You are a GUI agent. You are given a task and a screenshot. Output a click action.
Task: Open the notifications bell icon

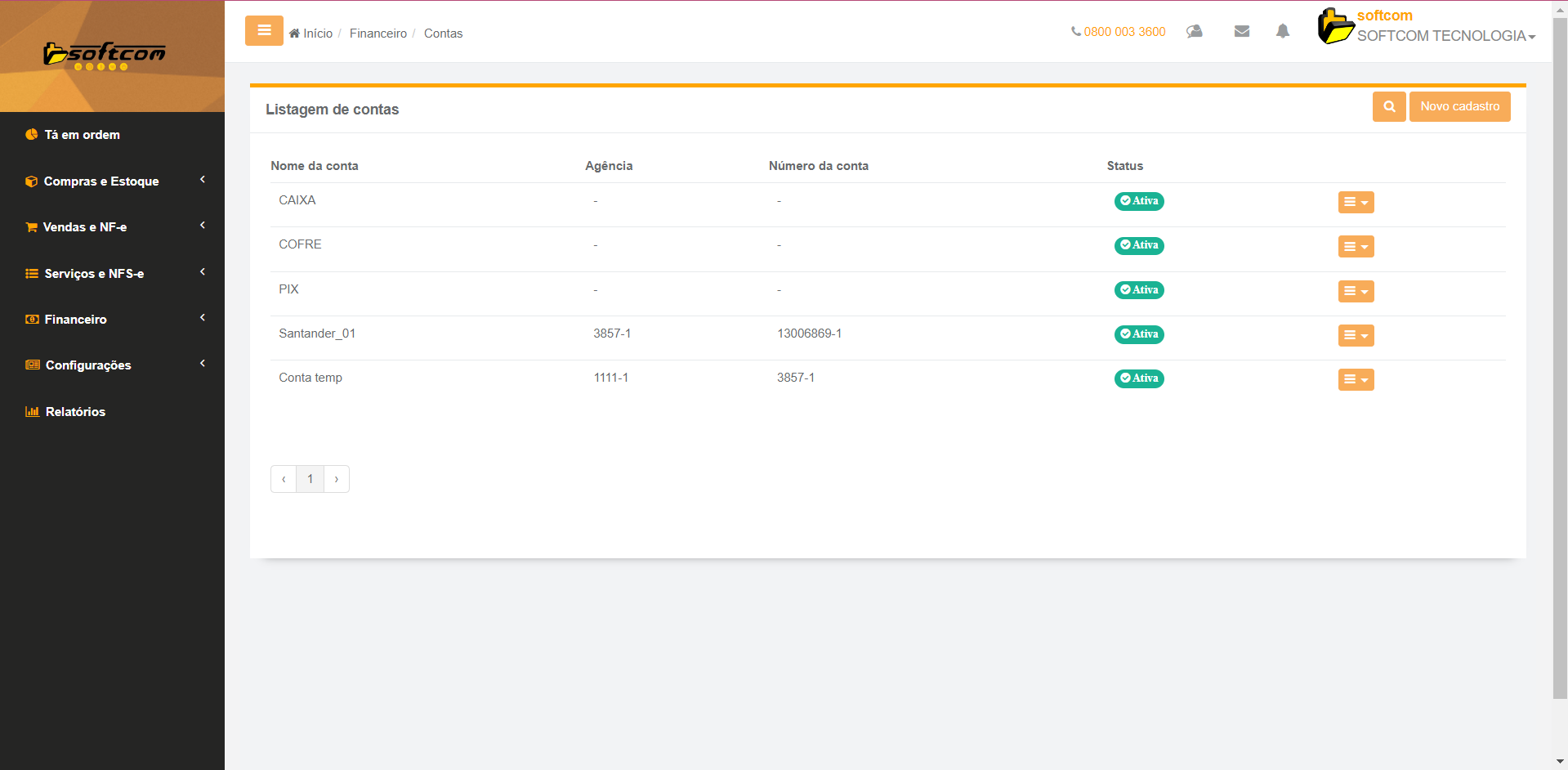[1282, 32]
